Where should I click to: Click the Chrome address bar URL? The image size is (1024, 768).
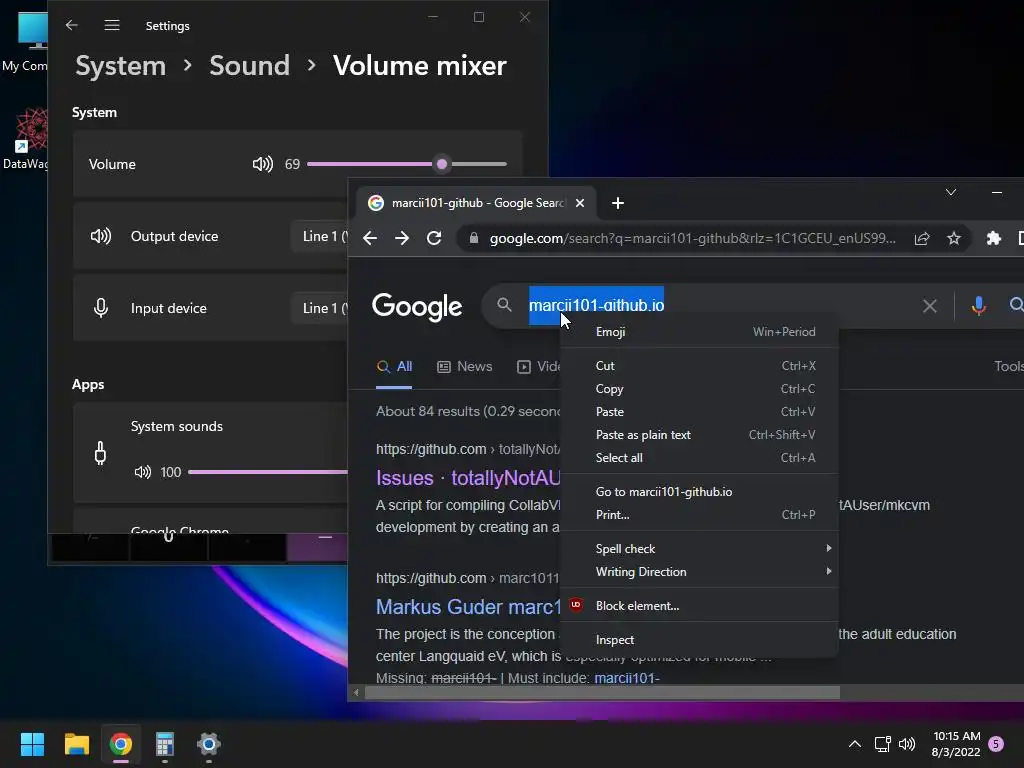[692, 238]
